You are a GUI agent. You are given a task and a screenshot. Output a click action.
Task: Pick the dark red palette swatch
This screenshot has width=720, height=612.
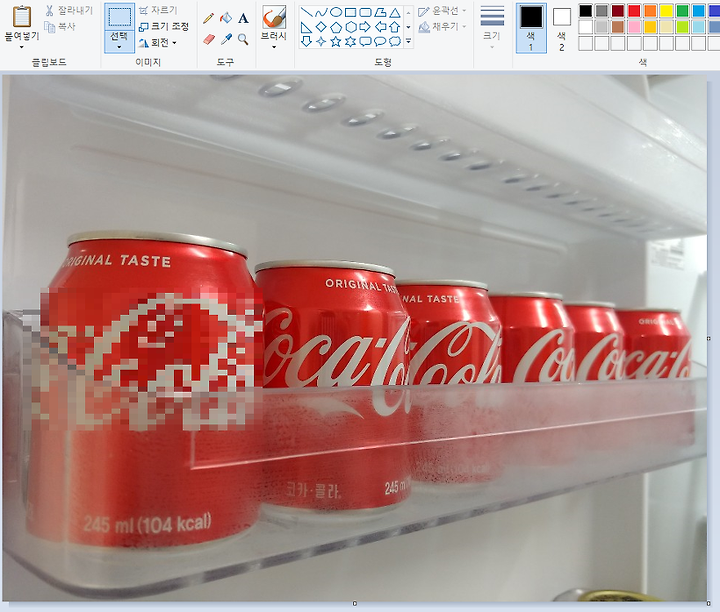coord(618,11)
